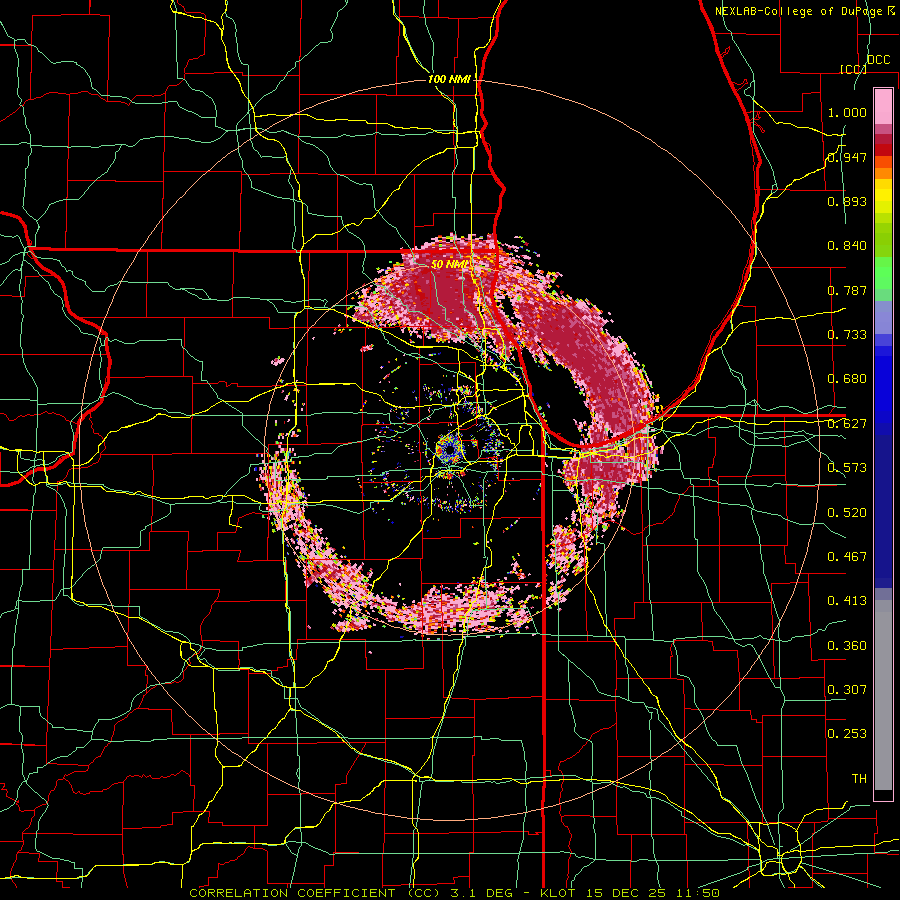
Task: Click the 0.733 scale value
Action: click(847, 335)
